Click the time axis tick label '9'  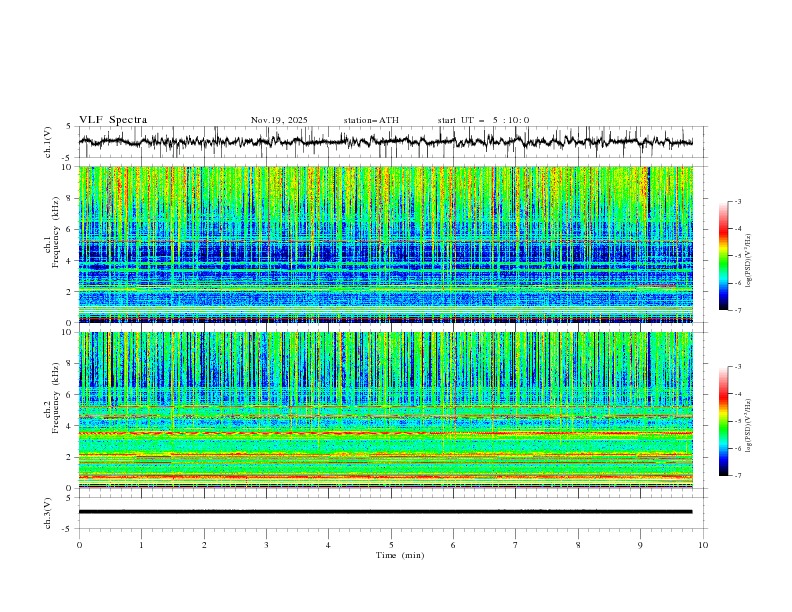coord(640,545)
